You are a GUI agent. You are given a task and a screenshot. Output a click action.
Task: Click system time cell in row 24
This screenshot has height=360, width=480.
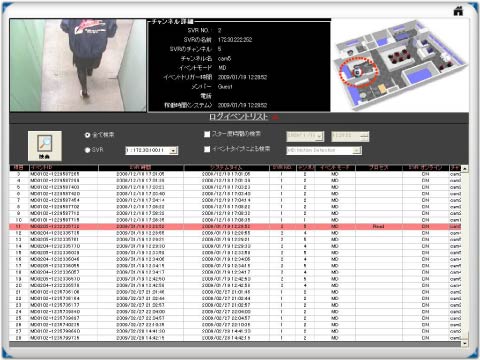[226, 312]
